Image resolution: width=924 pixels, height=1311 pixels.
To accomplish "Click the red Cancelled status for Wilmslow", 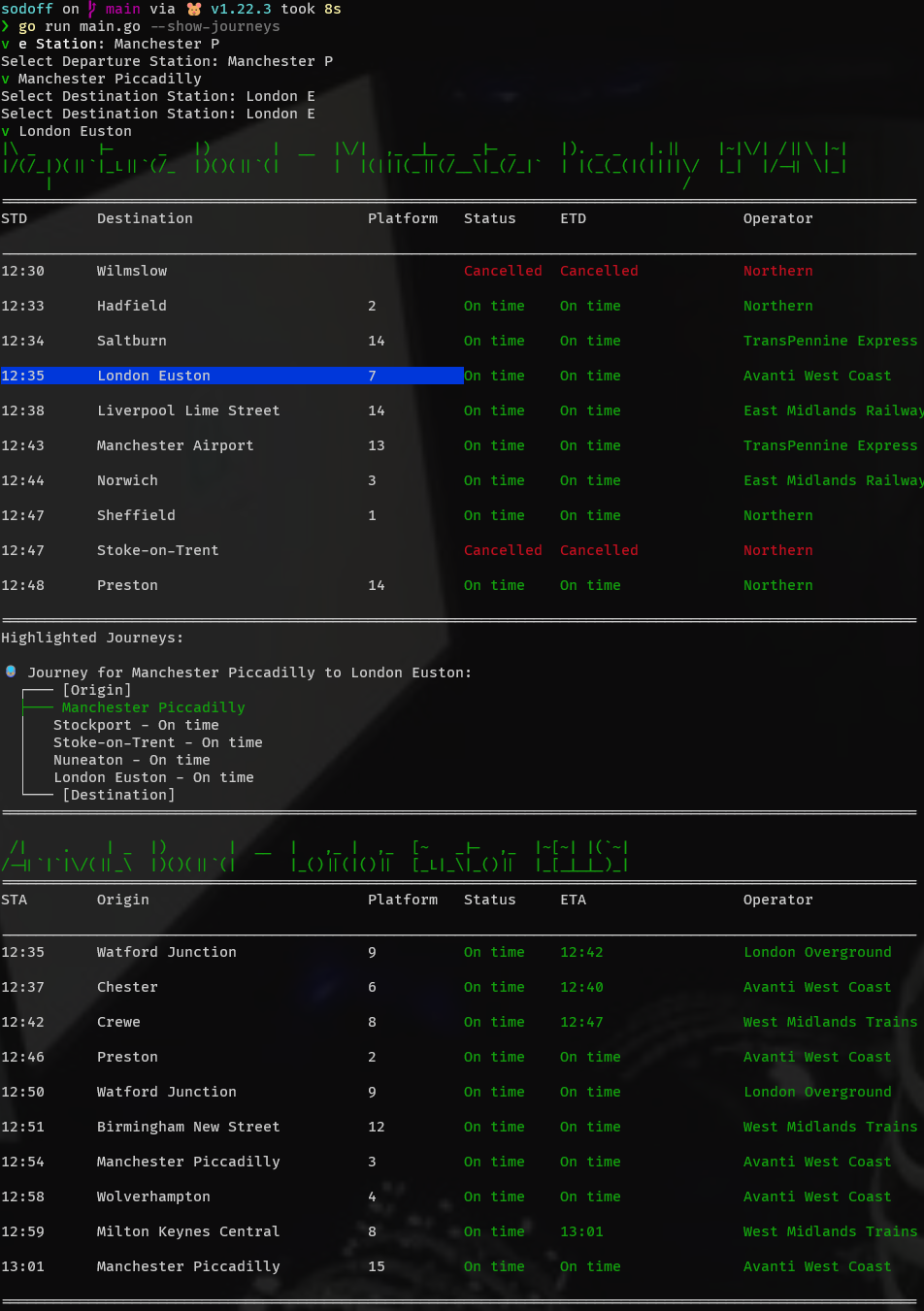I will [x=503, y=271].
